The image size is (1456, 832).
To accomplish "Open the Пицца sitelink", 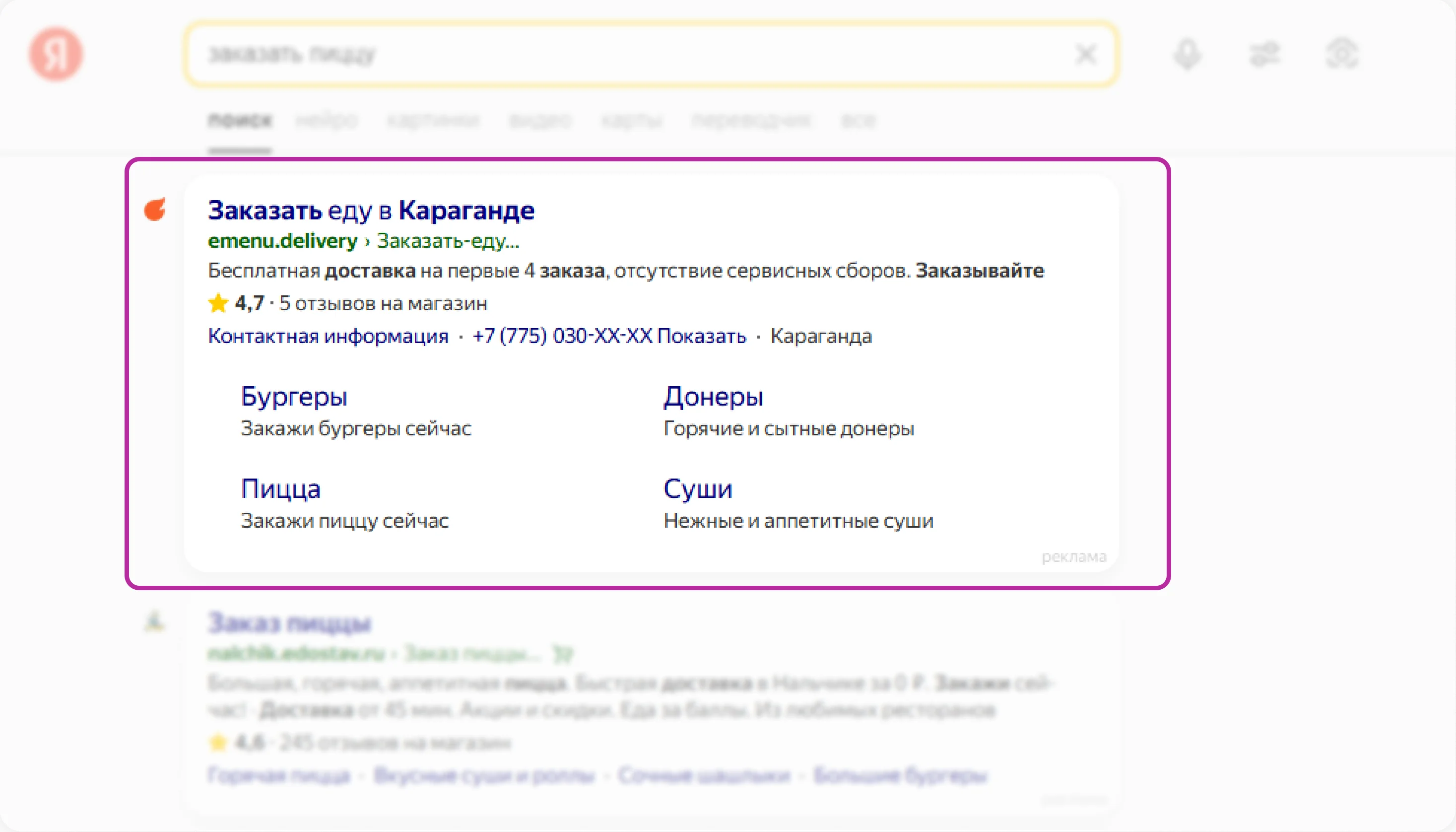I will pyautogui.click(x=280, y=488).
